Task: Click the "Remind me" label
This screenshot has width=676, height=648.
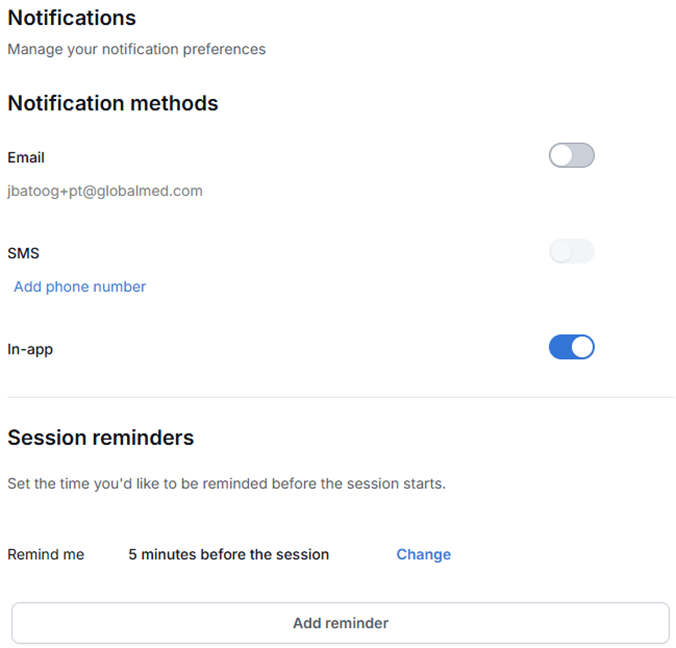Action: click(x=46, y=554)
